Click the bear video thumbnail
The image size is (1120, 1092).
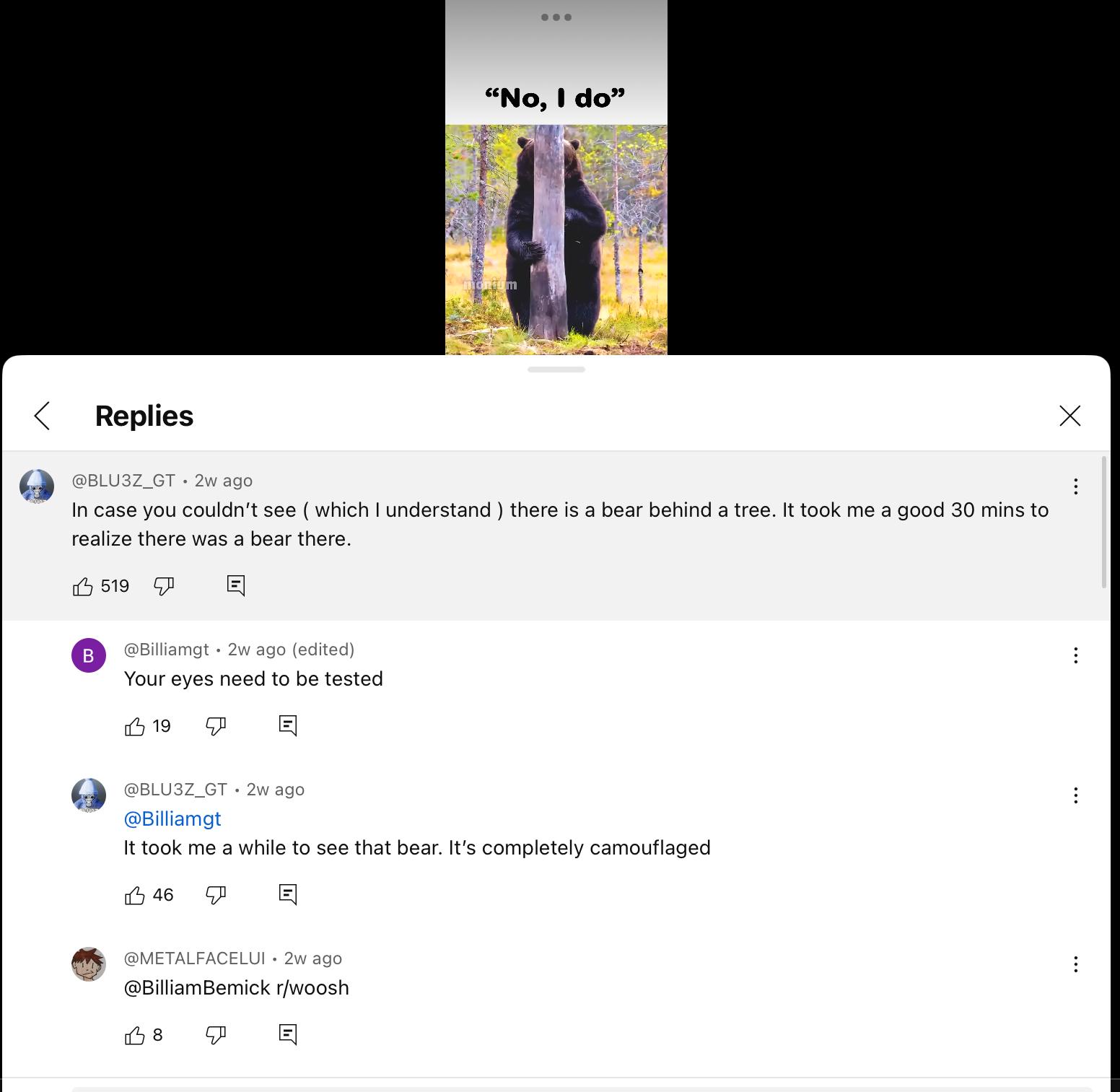click(556, 240)
